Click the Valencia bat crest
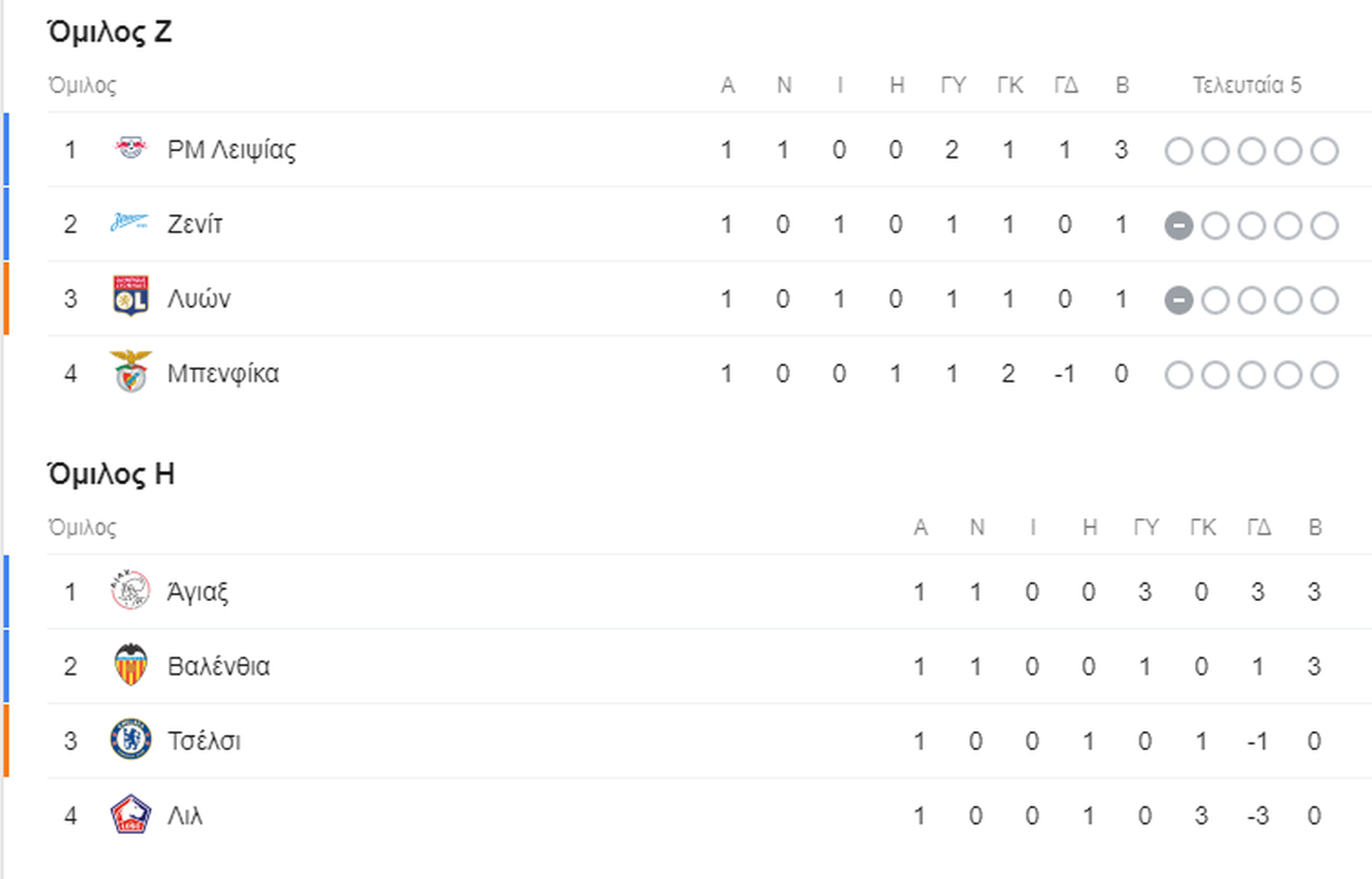The image size is (1372, 879). pos(131,665)
